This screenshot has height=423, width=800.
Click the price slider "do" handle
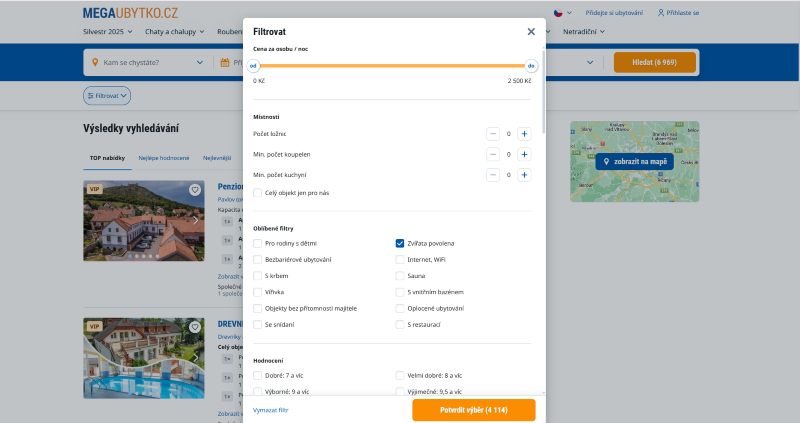pyautogui.click(x=531, y=66)
